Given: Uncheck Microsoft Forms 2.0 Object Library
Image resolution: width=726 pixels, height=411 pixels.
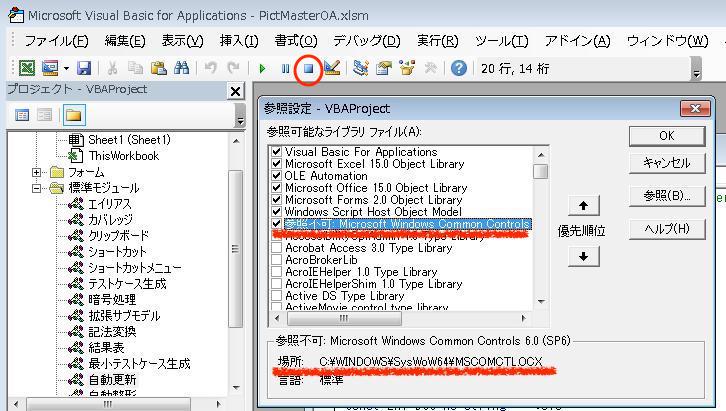Looking at the screenshot, I should (x=276, y=199).
